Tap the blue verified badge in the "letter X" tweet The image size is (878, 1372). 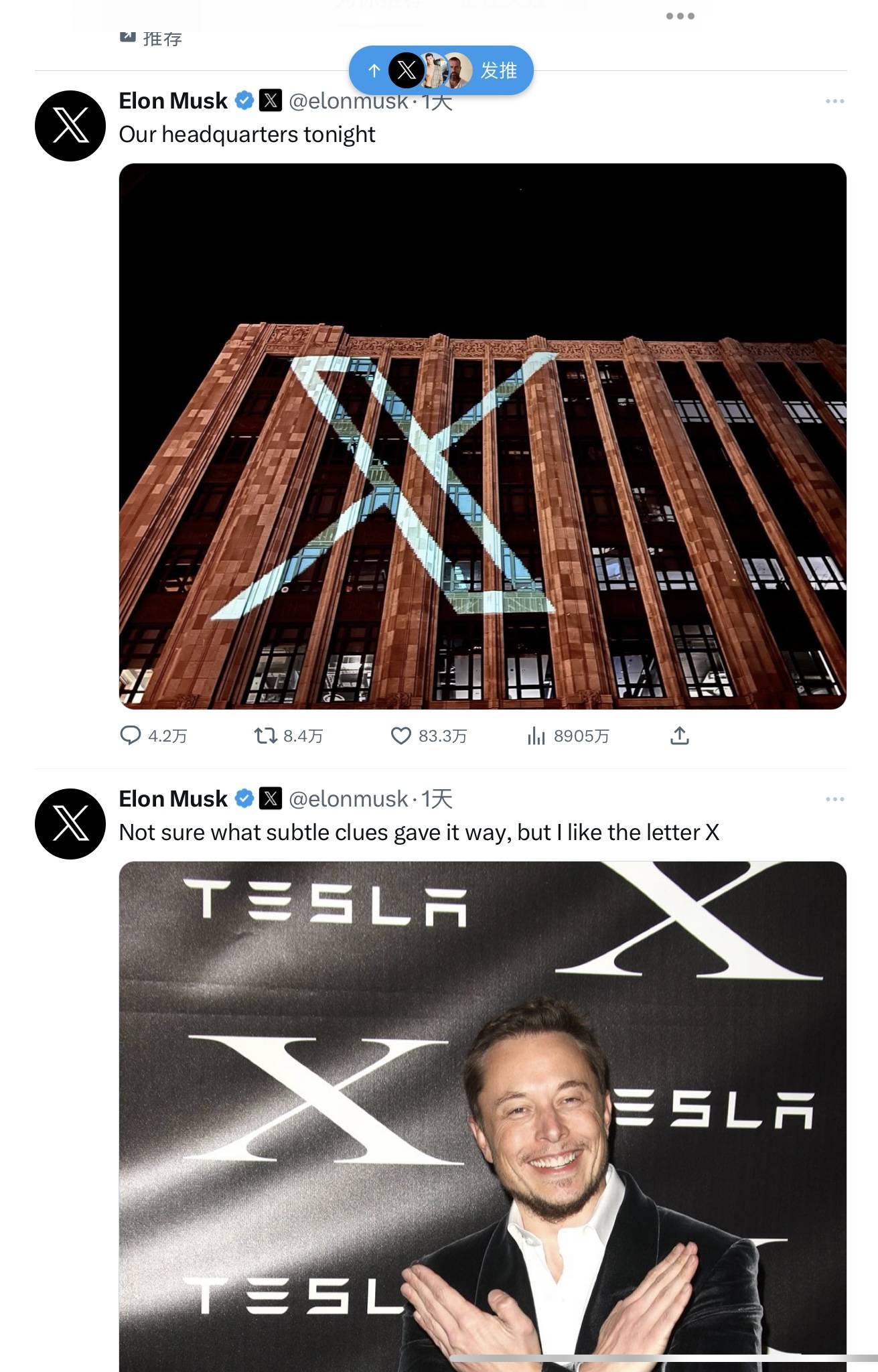(244, 799)
